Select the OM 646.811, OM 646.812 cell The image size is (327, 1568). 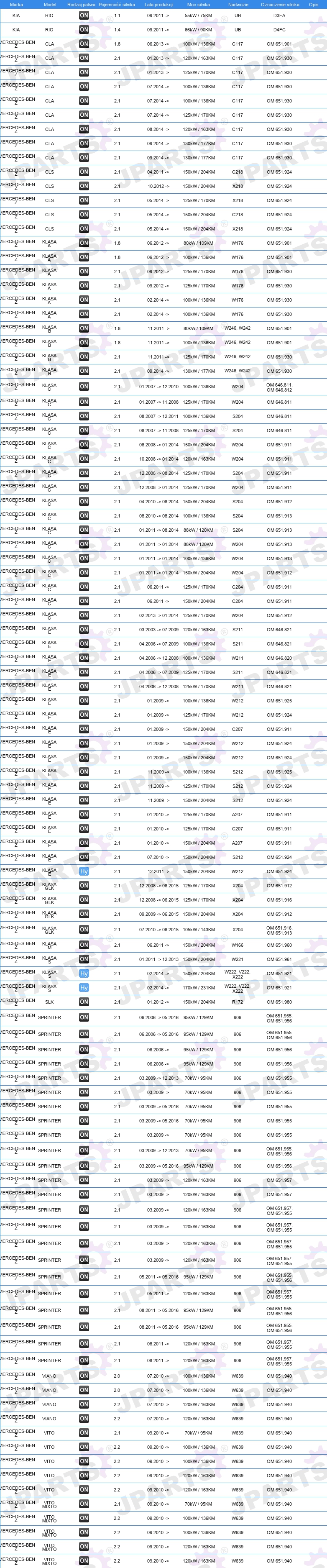(279, 387)
